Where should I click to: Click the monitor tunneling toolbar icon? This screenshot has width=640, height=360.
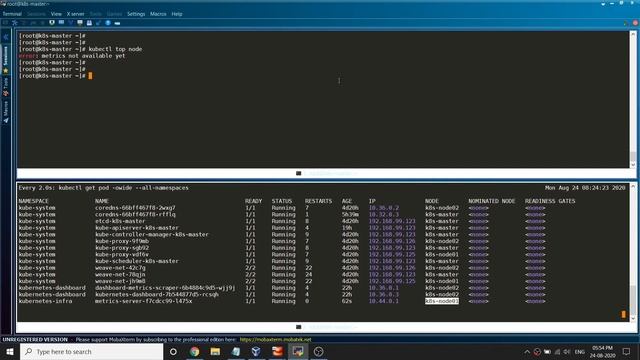(80, 23)
